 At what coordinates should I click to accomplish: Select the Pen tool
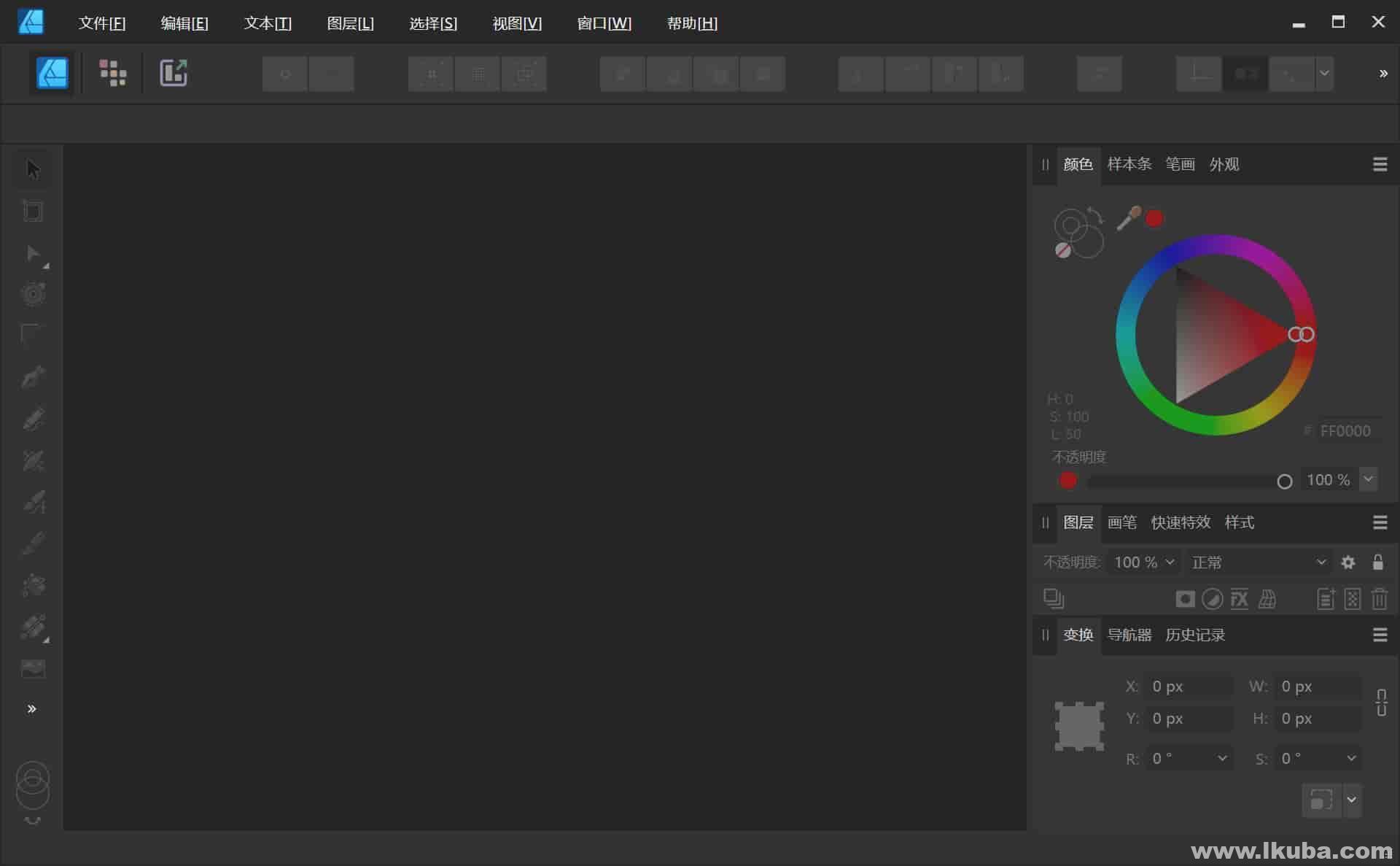pyautogui.click(x=32, y=376)
